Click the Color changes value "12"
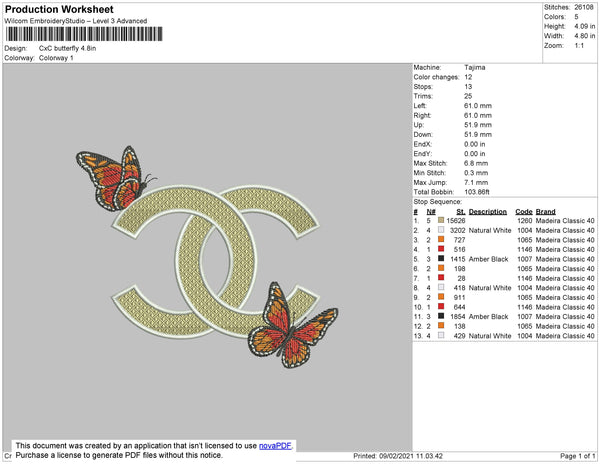The width and height of the screenshot is (600, 464). [x=468, y=77]
